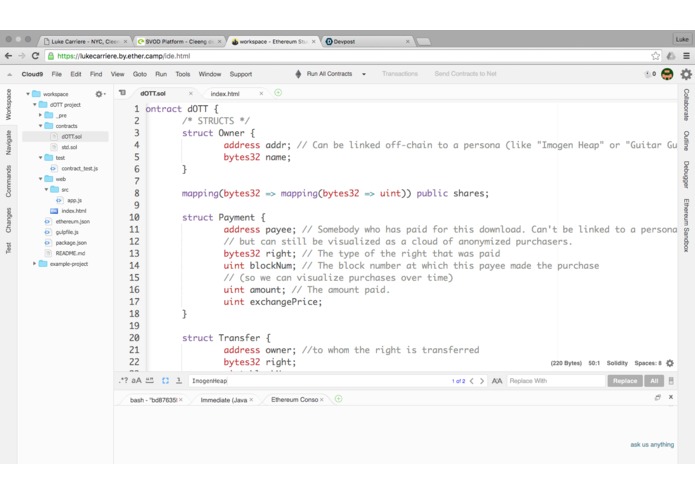
Task: Close the find and replace bar
Action: tap(671, 381)
